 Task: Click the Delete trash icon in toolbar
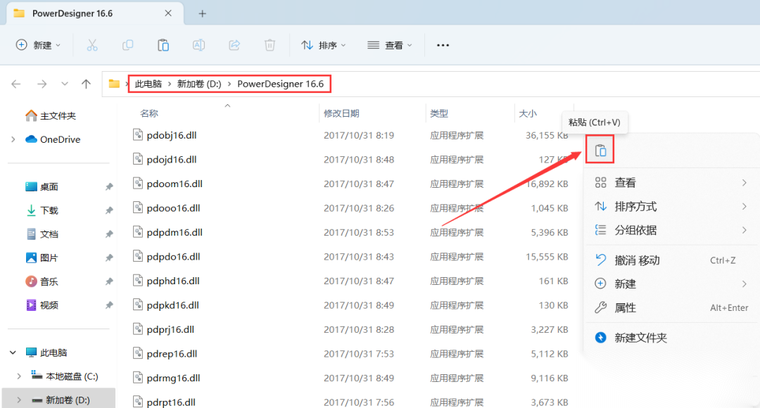[x=270, y=45]
